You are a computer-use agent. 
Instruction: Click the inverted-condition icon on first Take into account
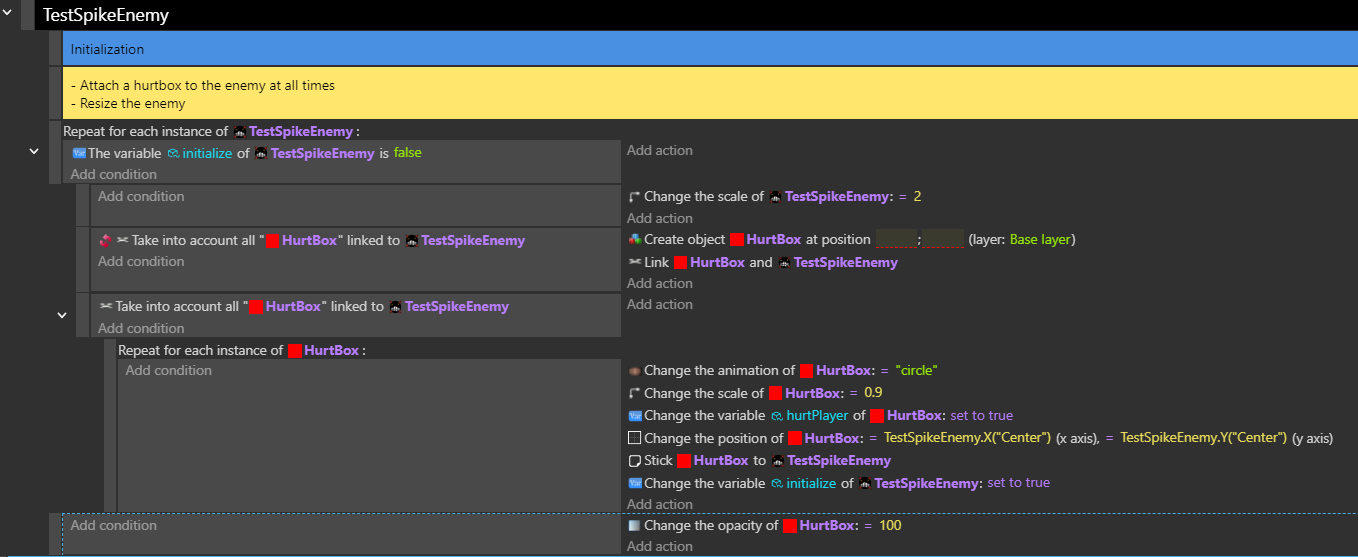coord(105,240)
